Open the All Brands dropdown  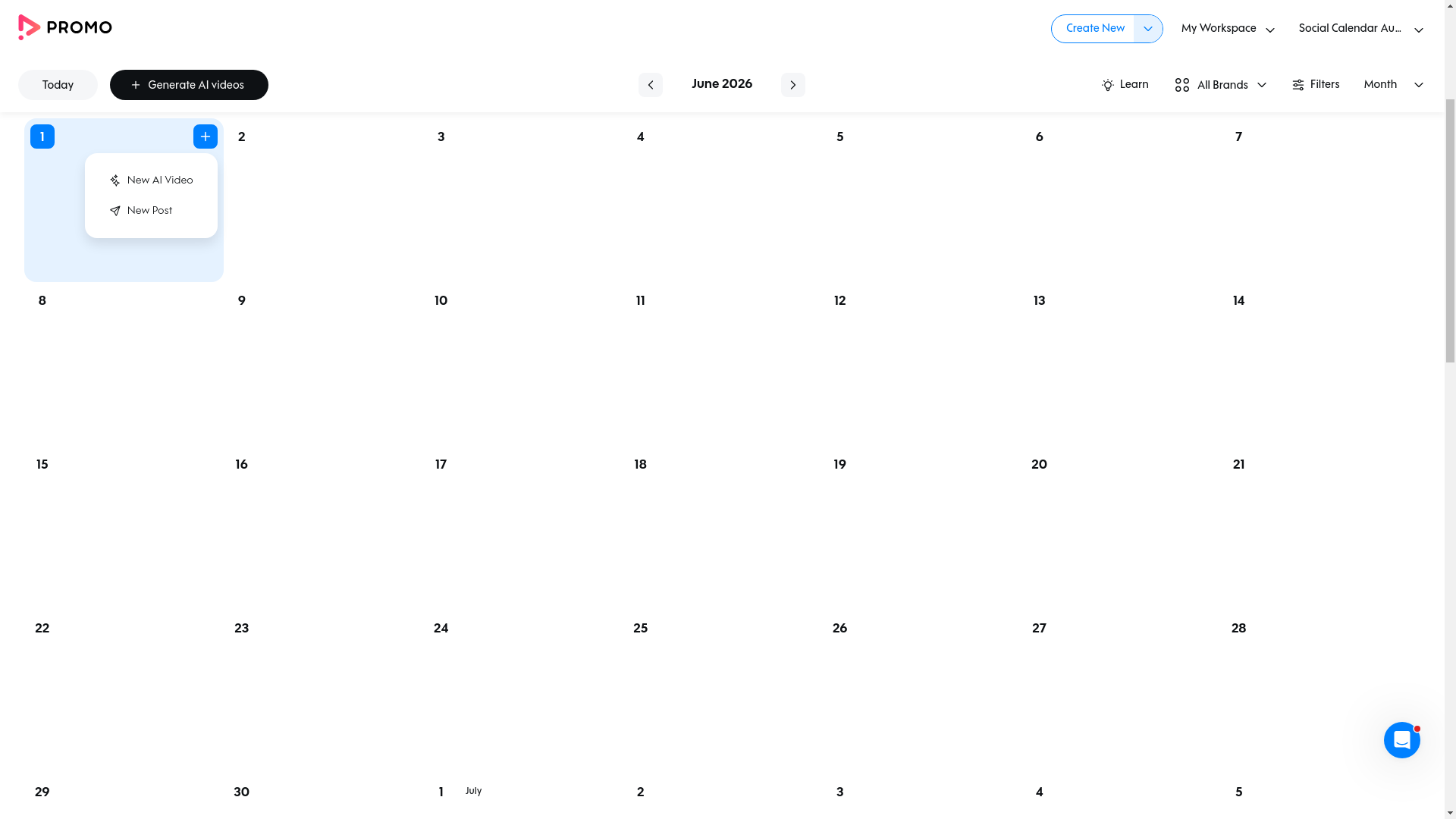1221,85
